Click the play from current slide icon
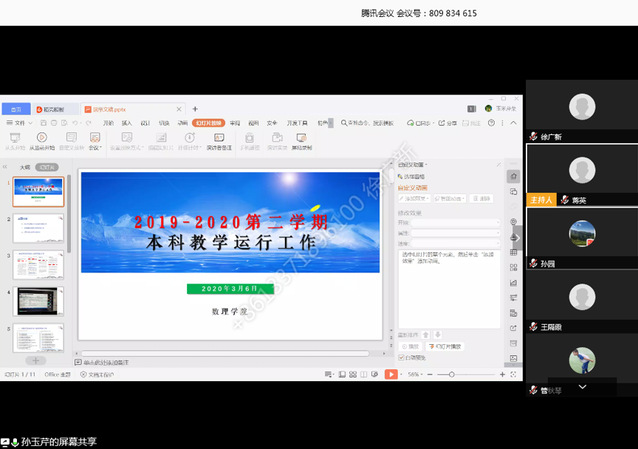 (x=42, y=140)
